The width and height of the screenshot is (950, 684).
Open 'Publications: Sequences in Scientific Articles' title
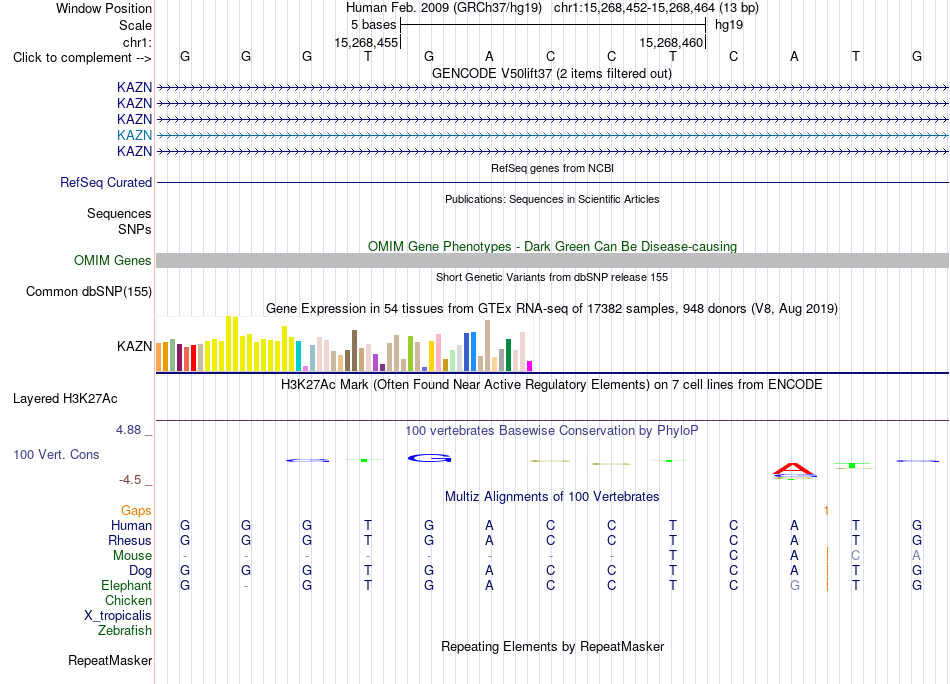(x=552, y=199)
